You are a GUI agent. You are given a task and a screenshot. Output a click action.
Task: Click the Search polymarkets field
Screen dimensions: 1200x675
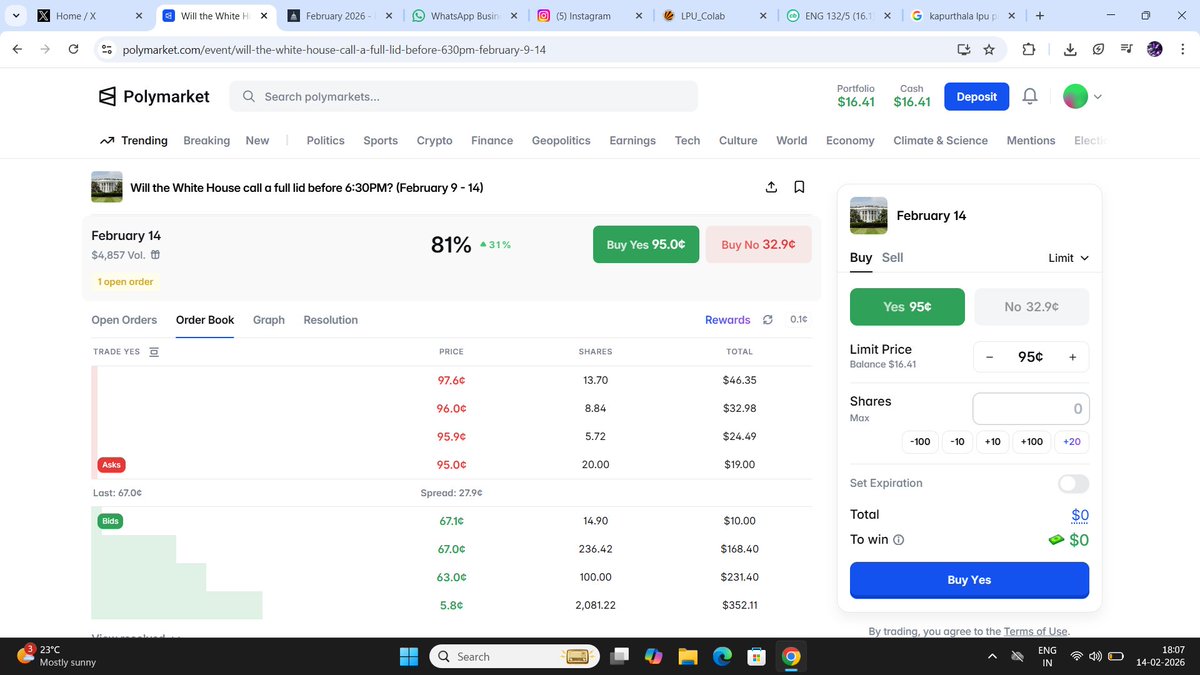464,97
